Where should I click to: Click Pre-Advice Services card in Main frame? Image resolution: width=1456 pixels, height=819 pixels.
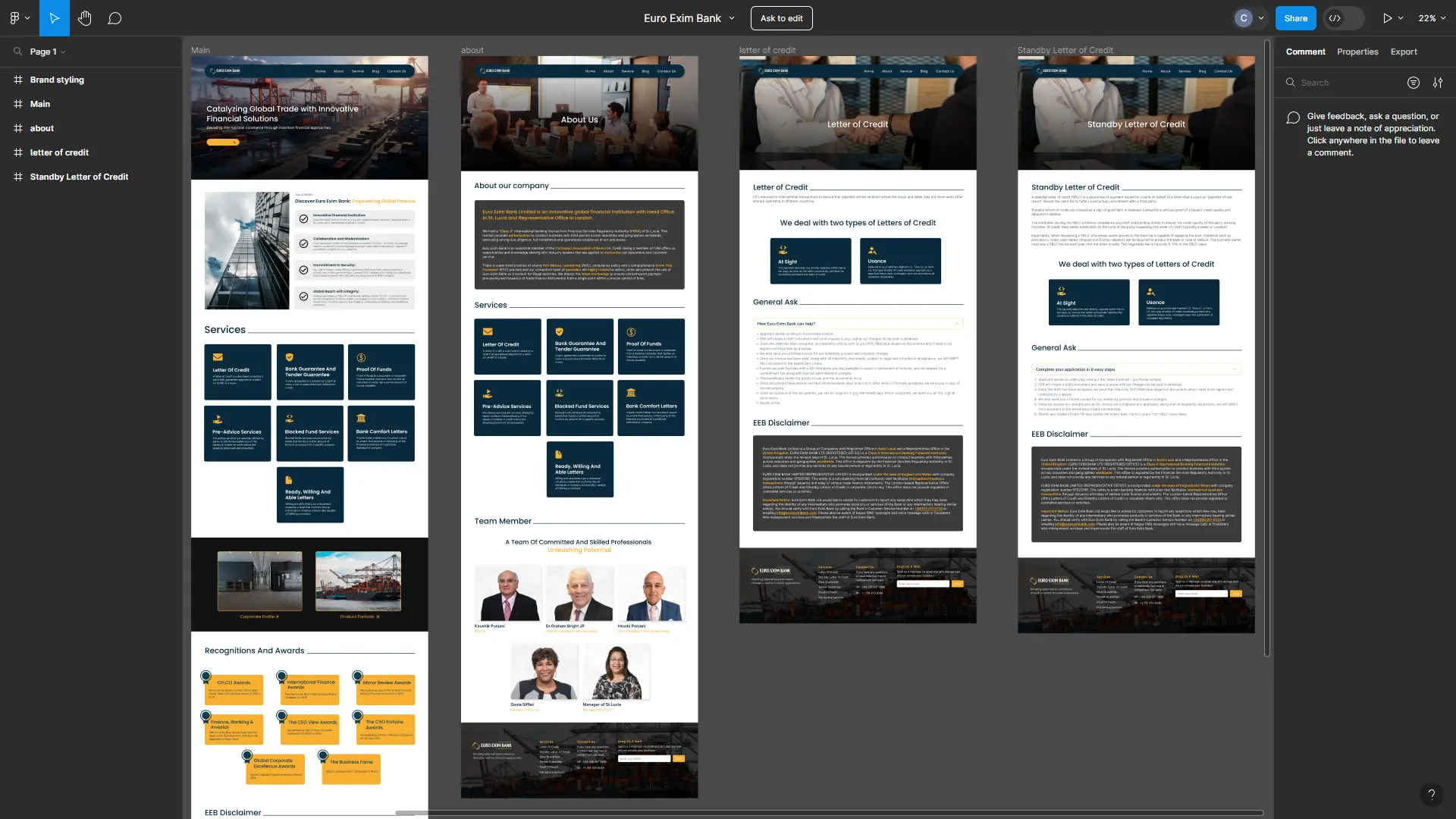pos(237,433)
